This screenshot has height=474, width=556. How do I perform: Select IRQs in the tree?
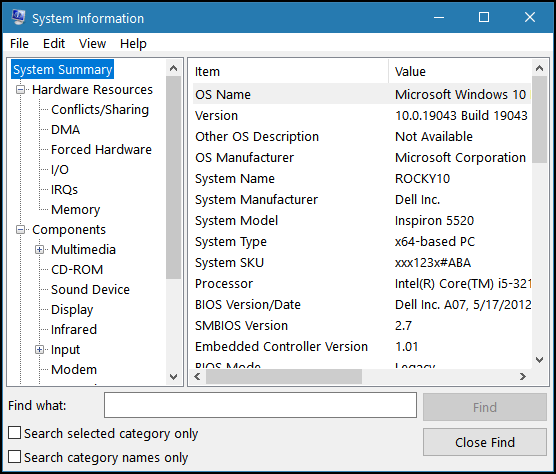pos(64,190)
